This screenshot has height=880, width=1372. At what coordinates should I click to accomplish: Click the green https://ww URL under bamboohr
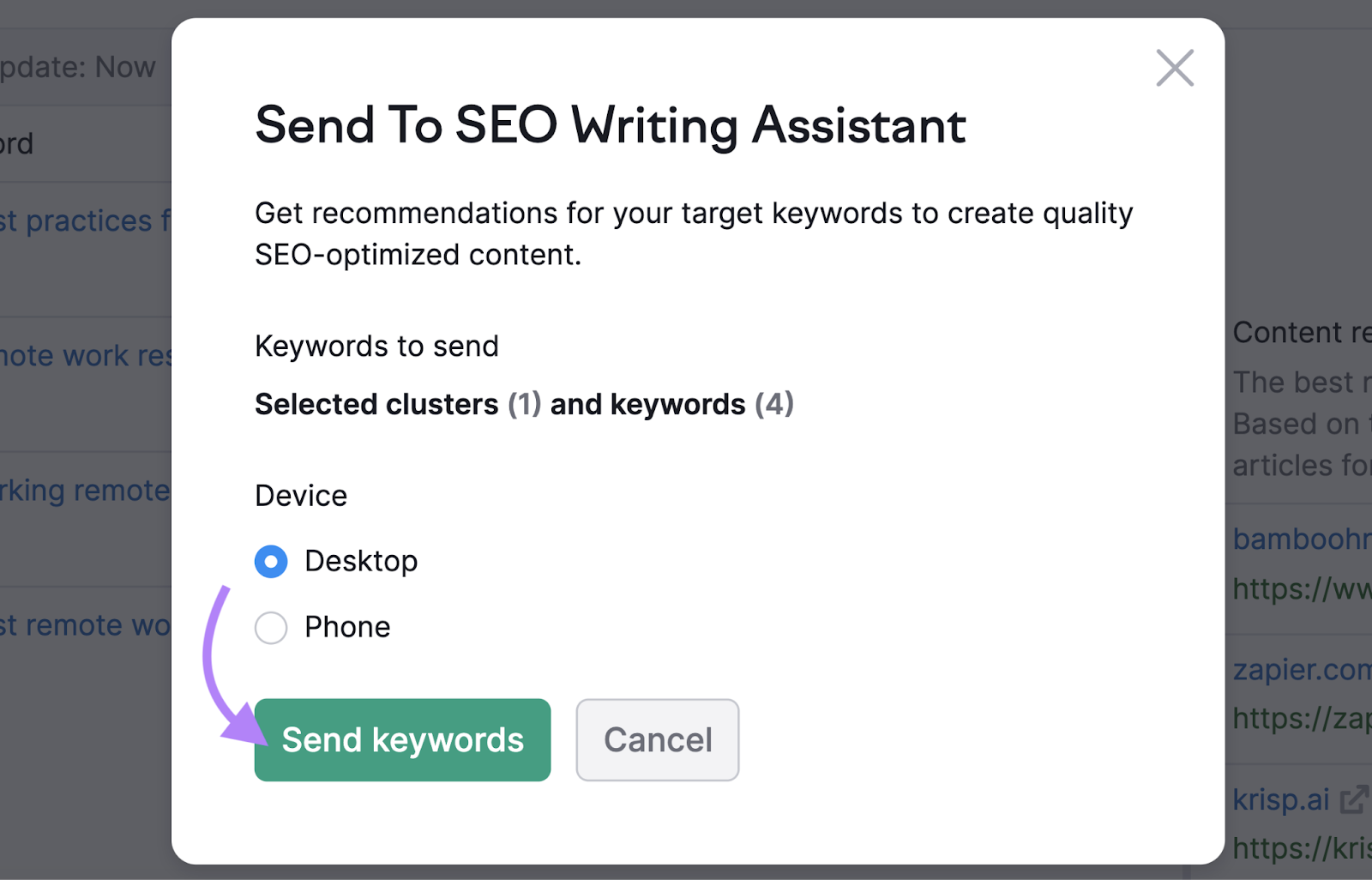click(1301, 588)
